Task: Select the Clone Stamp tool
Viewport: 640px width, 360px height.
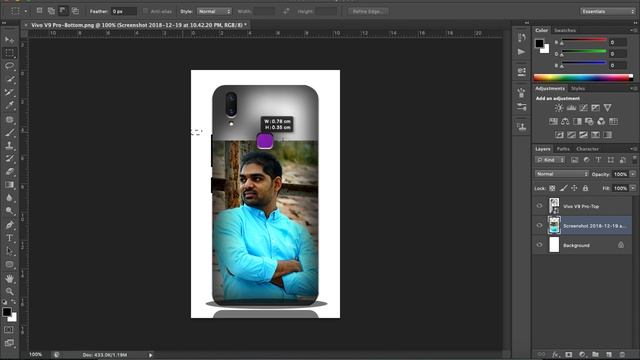Action: click(x=9, y=145)
